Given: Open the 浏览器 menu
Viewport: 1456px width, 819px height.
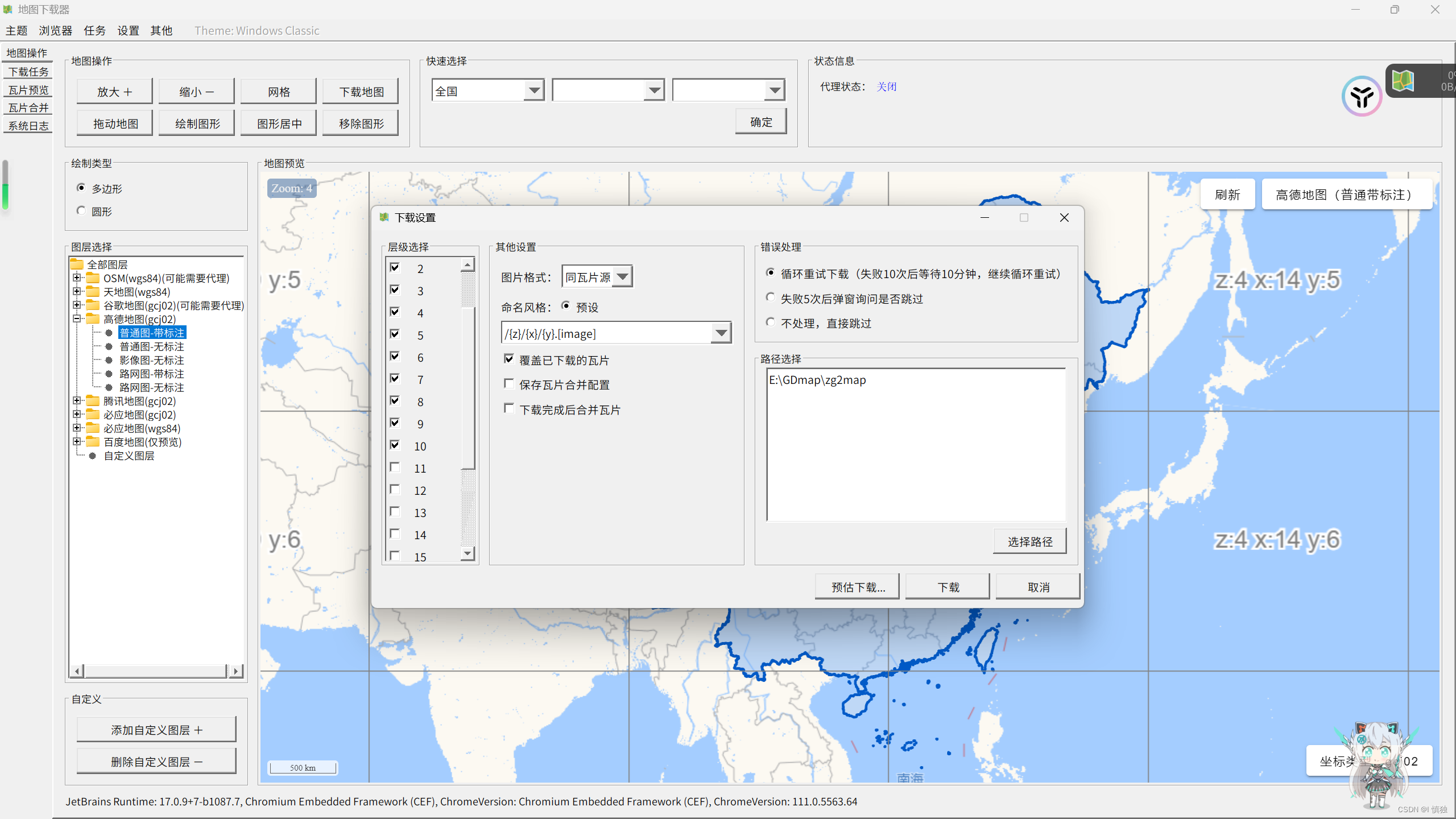Looking at the screenshot, I should pyautogui.click(x=55, y=31).
